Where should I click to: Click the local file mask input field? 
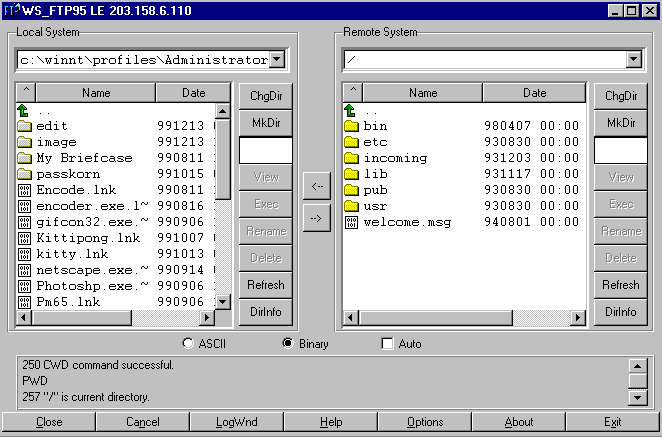[x=266, y=150]
